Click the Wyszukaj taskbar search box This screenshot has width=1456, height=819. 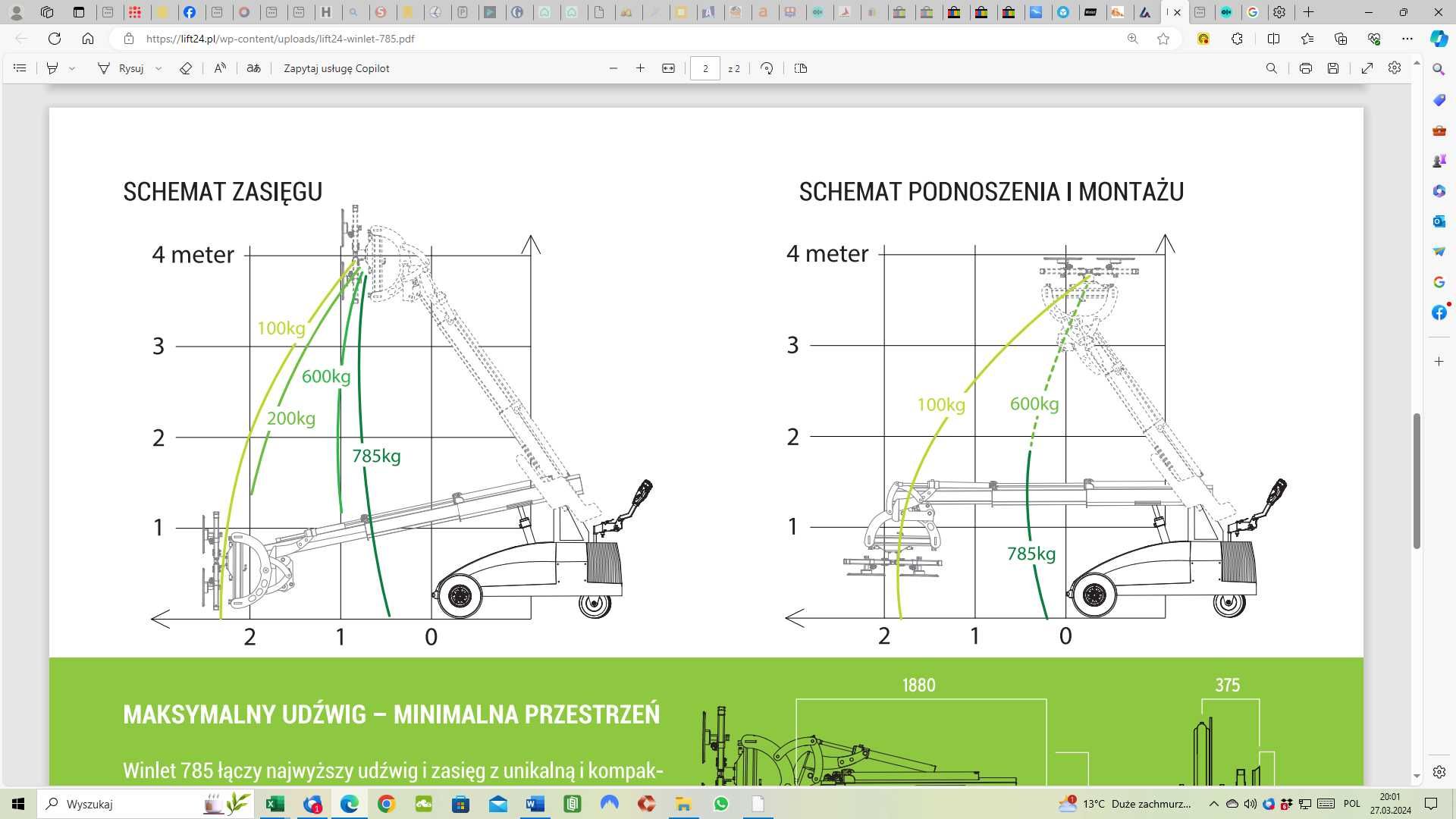(146, 804)
